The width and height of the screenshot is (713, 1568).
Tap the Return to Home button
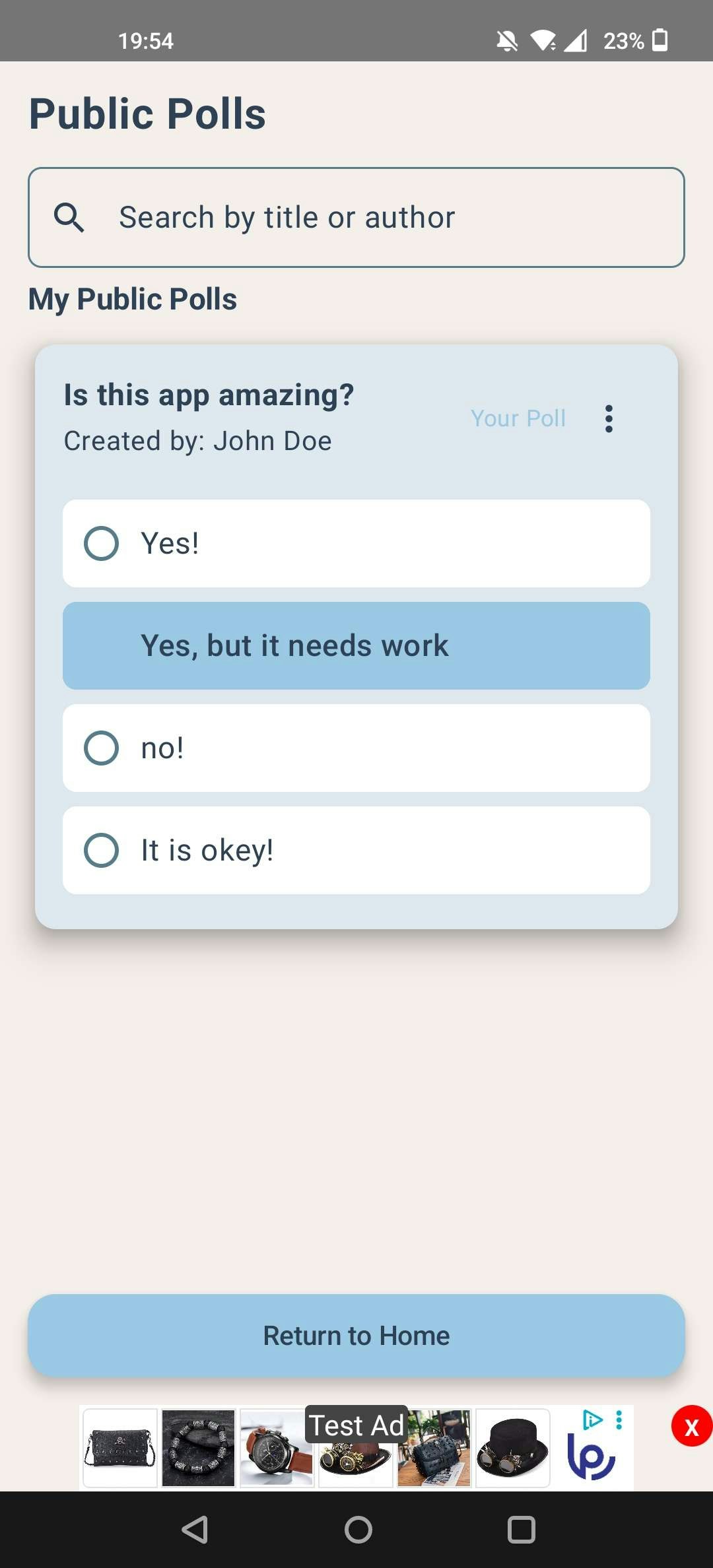pyautogui.click(x=356, y=1336)
